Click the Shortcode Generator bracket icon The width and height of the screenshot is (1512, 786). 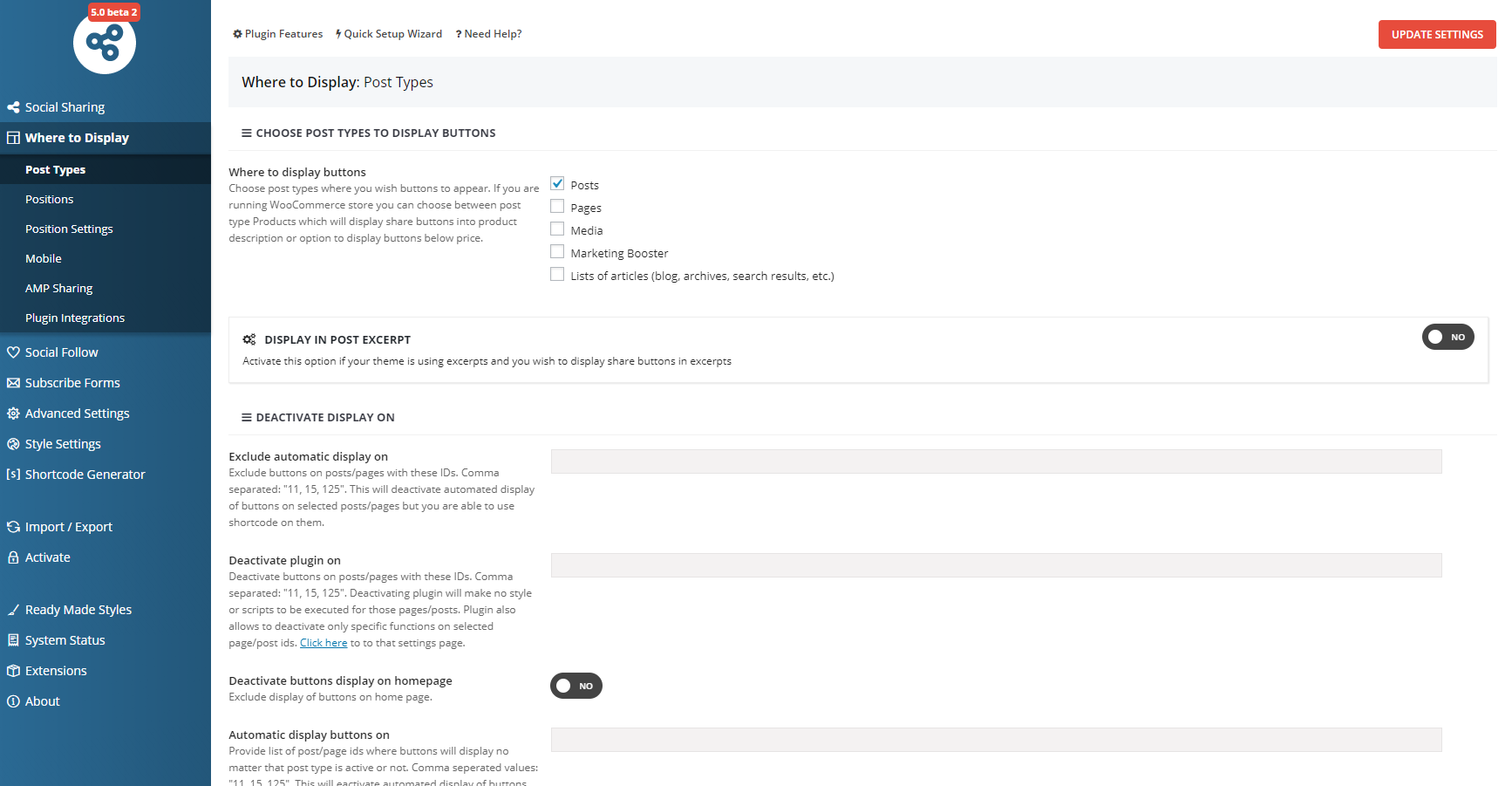click(x=13, y=475)
